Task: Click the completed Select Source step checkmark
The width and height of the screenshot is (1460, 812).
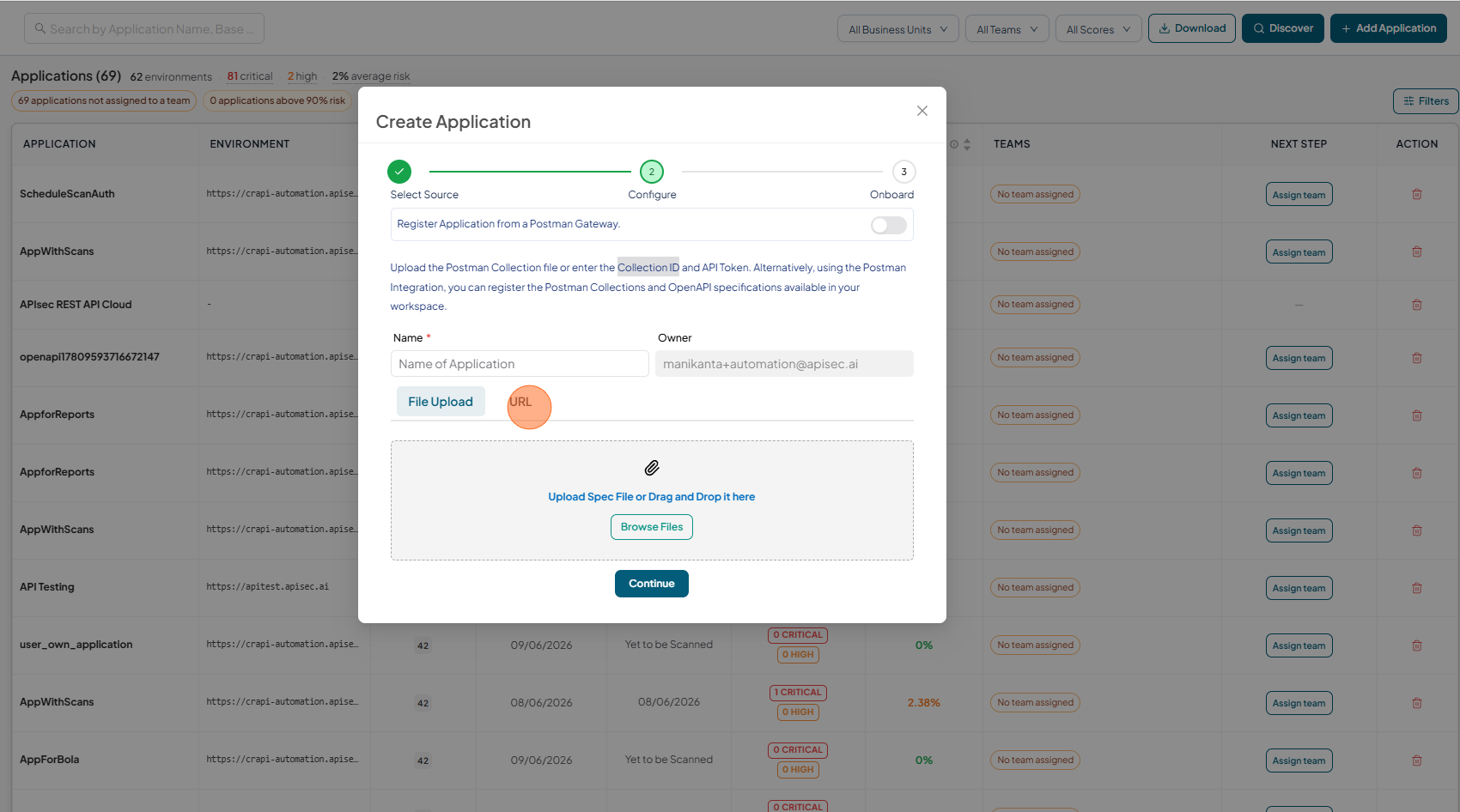Action: click(x=399, y=172)
